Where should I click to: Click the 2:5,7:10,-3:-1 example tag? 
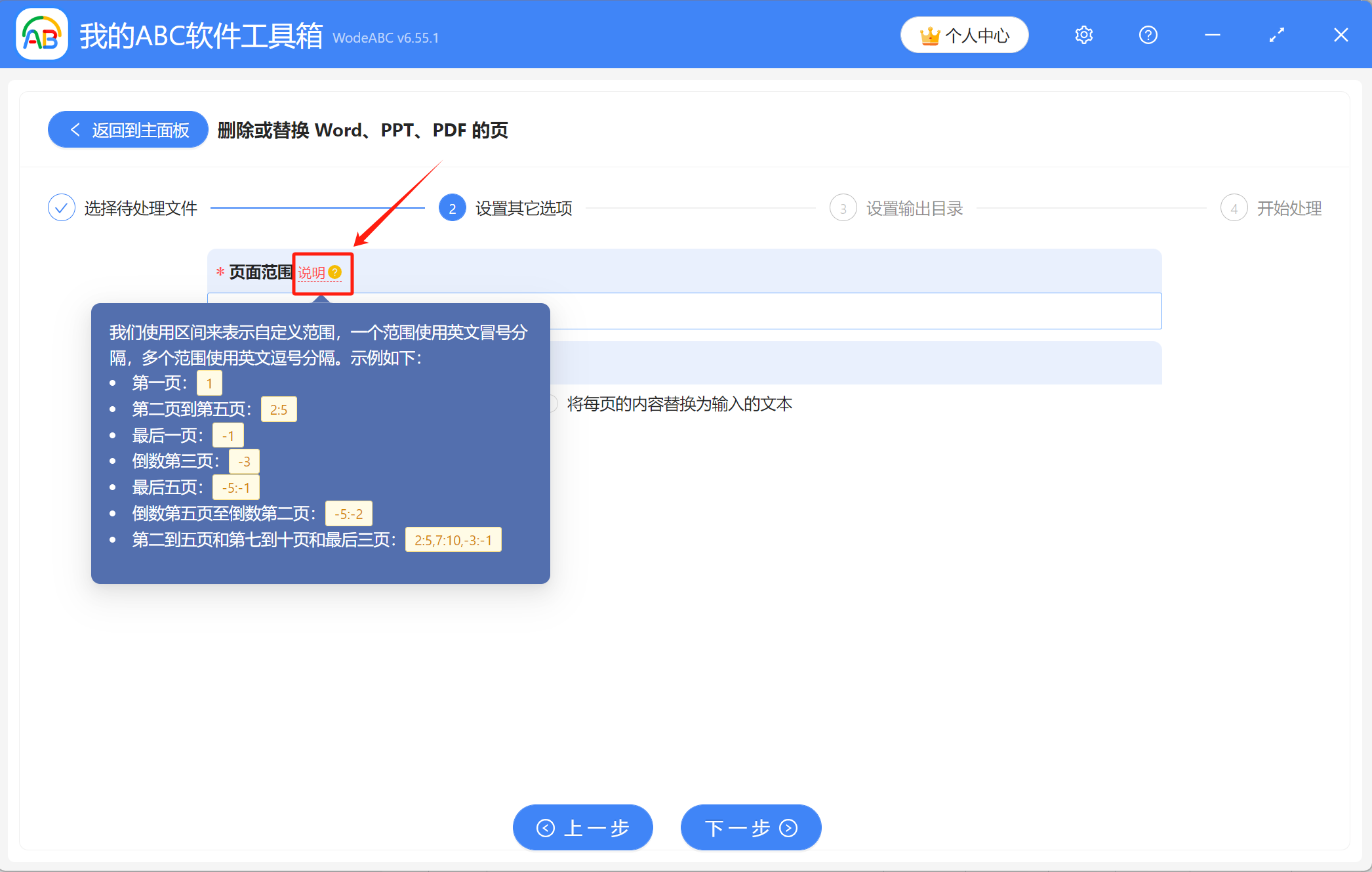coord(453,539)
